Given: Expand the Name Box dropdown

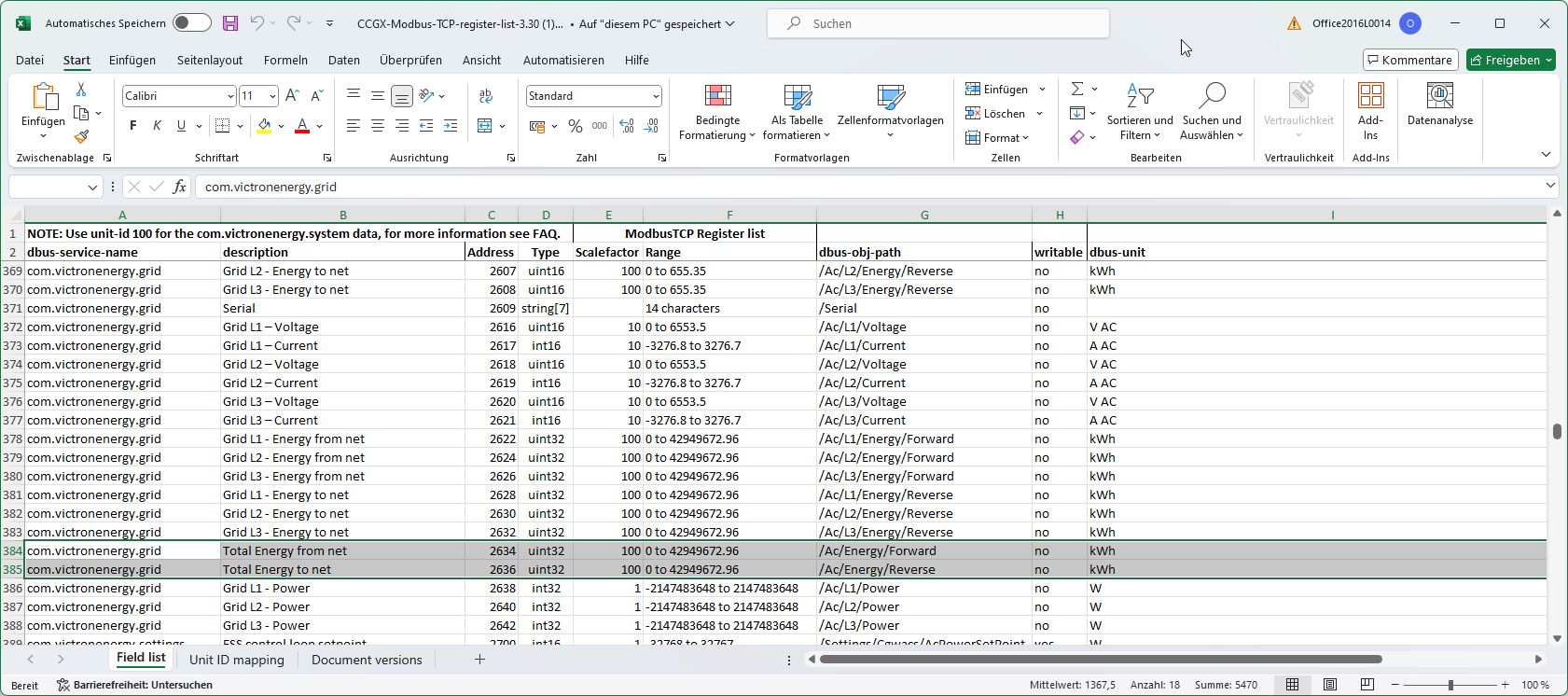Looking at the screenshot, I should (92, 188).
